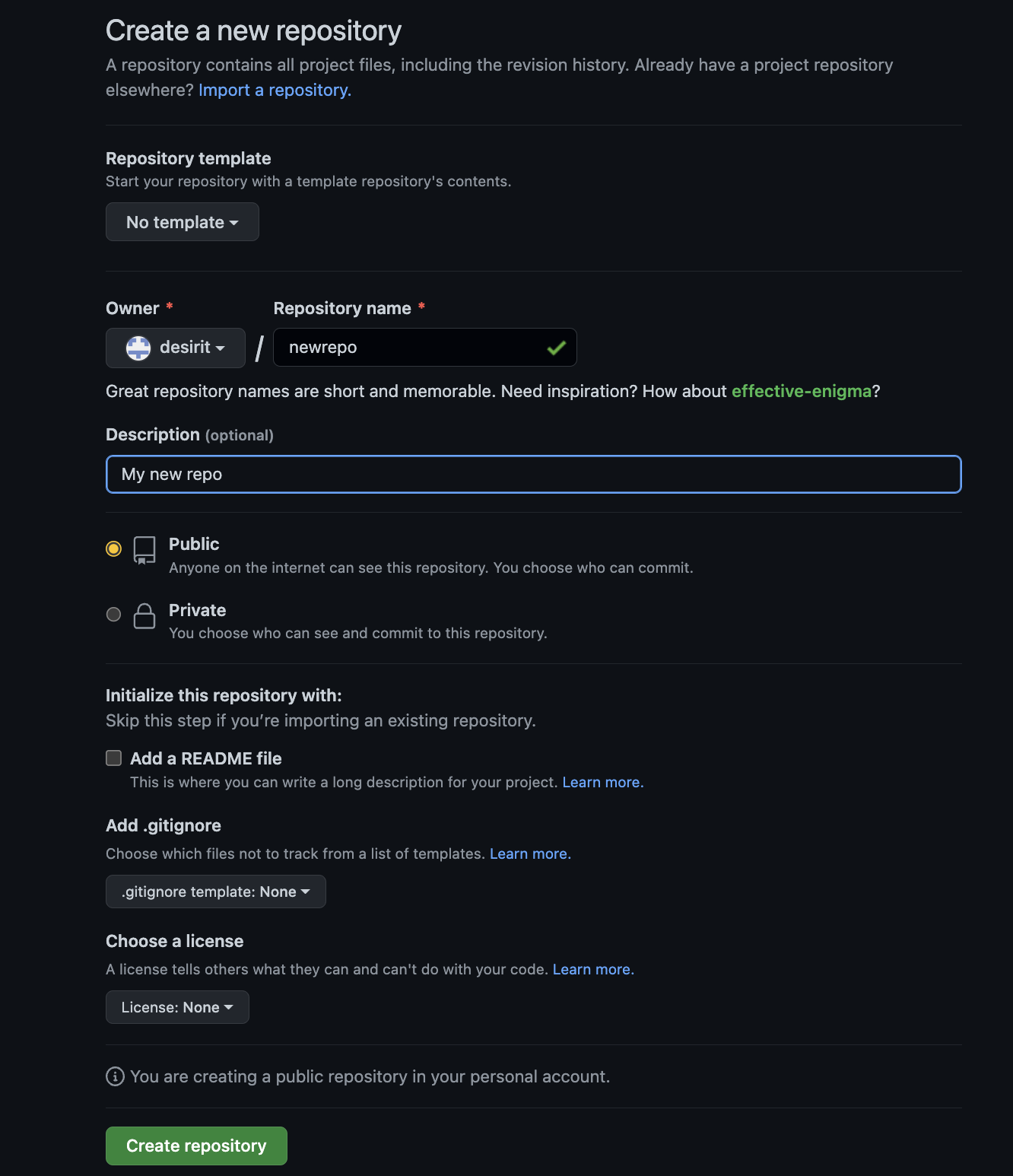
Task: Open the .gitignore template dropdown
Action: point(216,892)
